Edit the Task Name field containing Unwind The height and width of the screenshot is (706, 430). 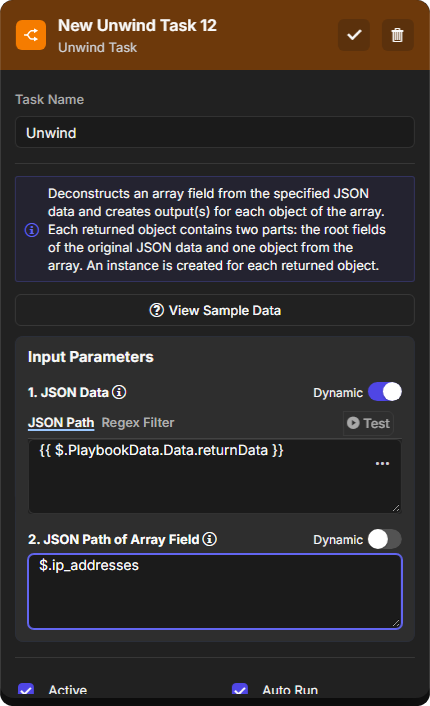coord(215,132)
